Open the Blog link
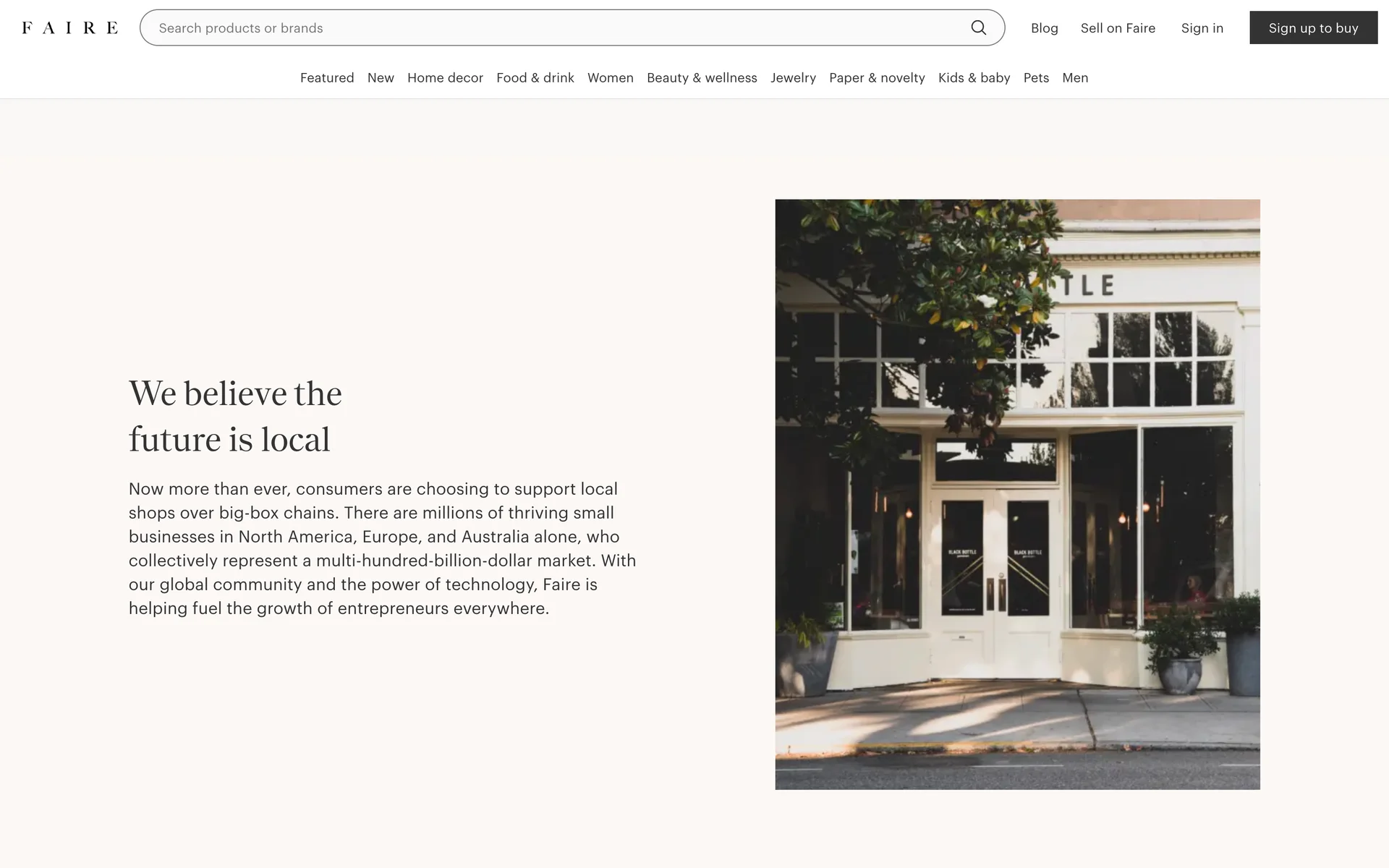1389x868 pixels. (1044, 28)
